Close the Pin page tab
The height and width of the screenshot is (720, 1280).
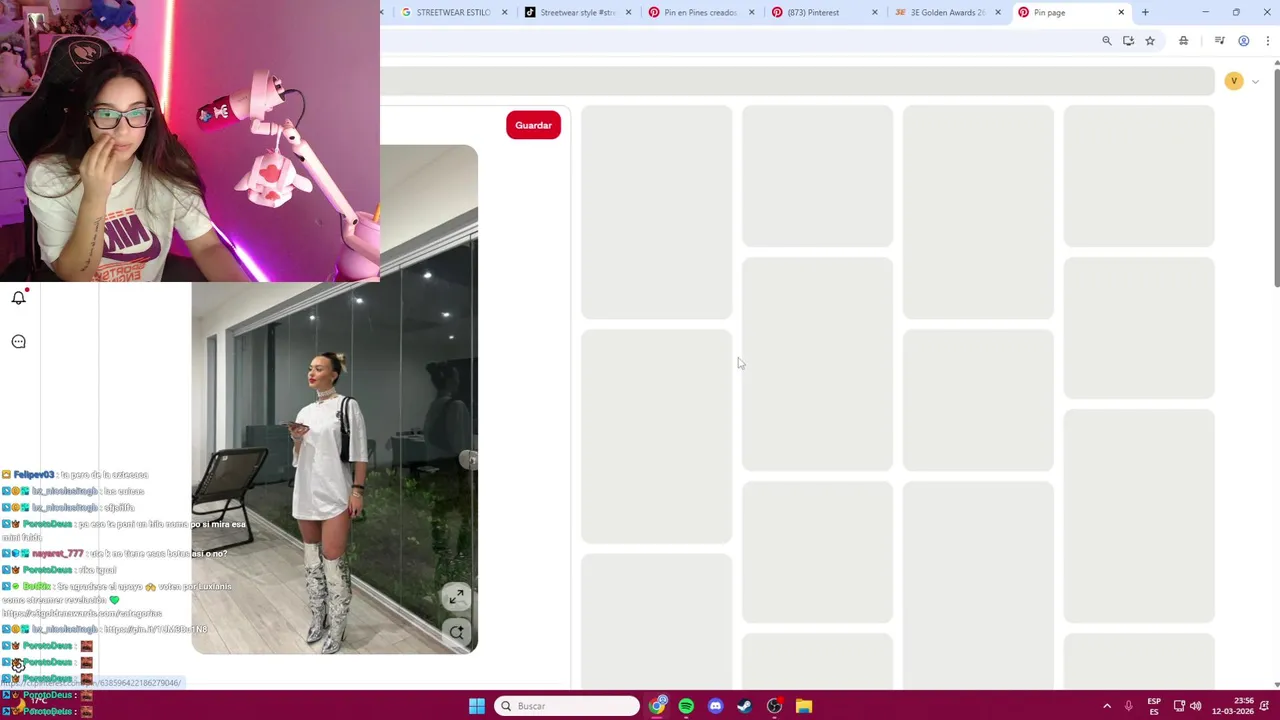coord(1121,12)
